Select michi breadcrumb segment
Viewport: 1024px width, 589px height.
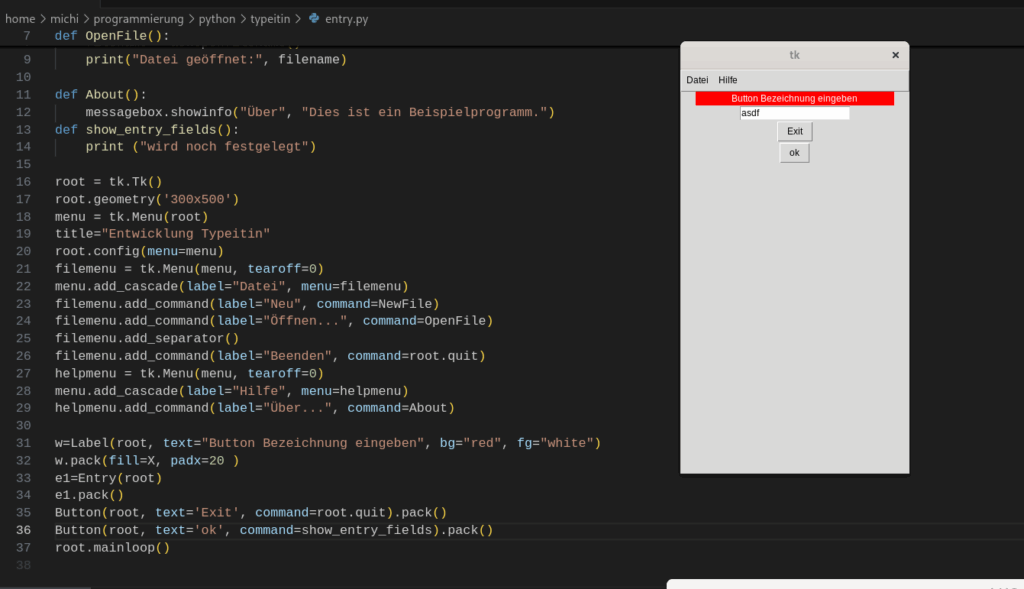64,19
